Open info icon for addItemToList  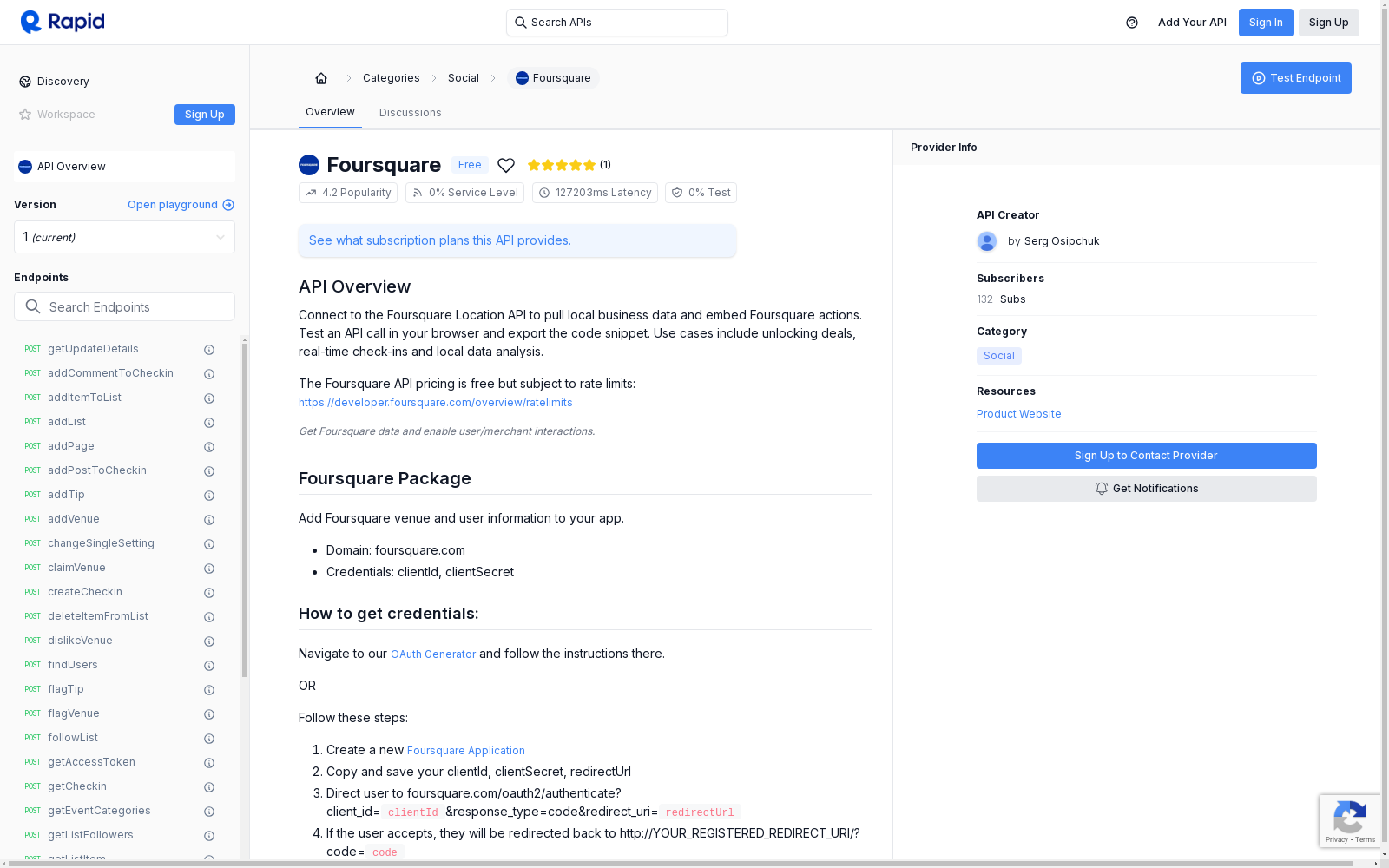click(209, 398)
